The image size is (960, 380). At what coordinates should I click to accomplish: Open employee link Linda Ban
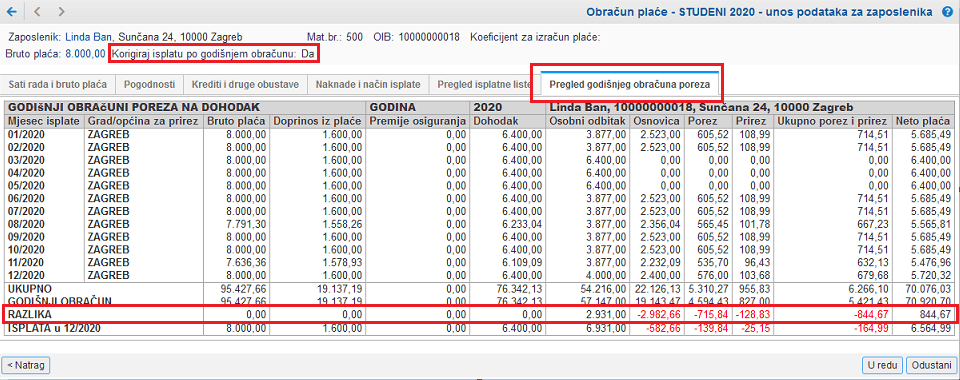pyautogui.click(x=90, y=37)
